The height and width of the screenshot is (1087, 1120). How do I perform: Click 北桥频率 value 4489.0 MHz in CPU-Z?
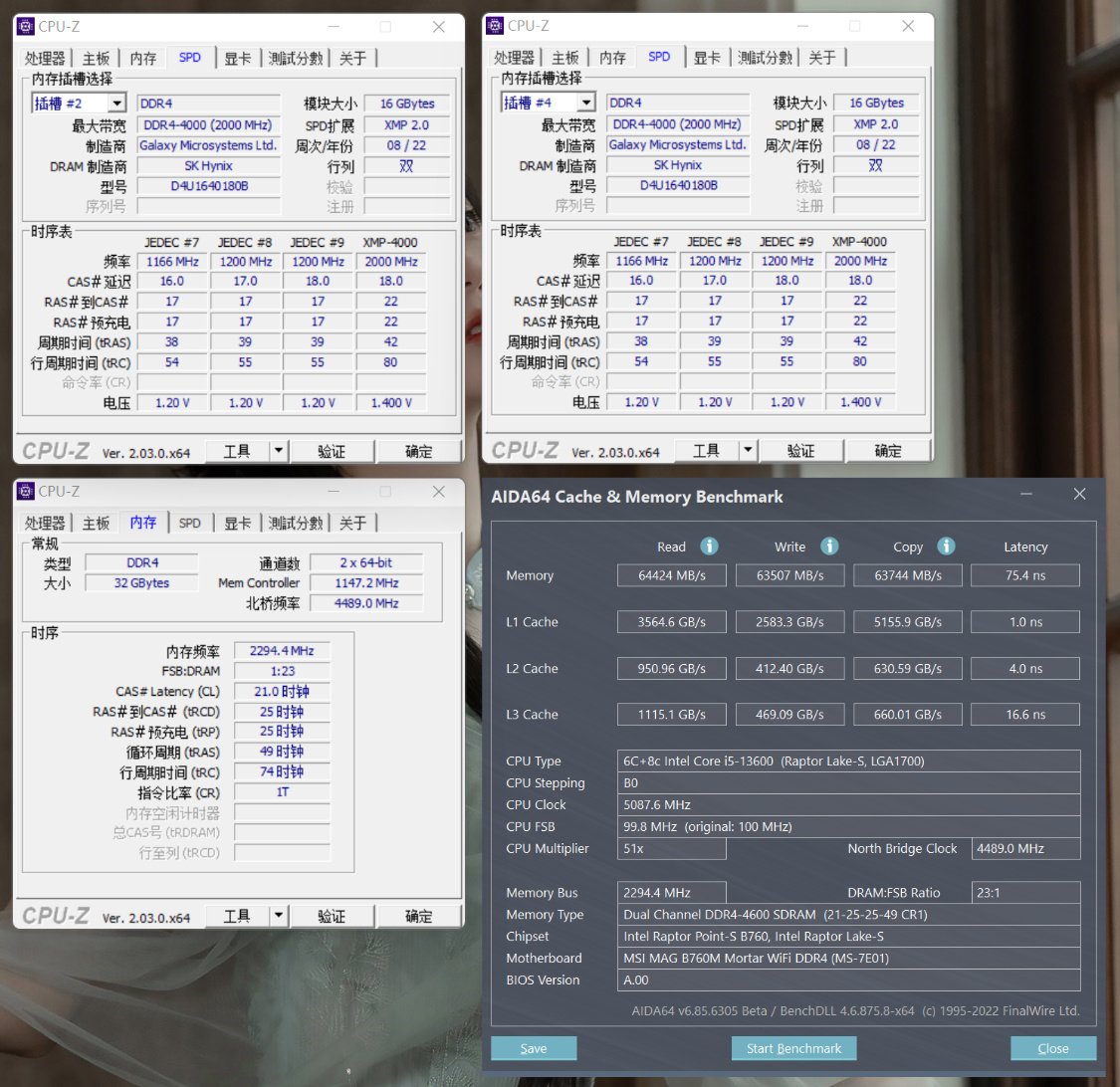tap(366, 603)
